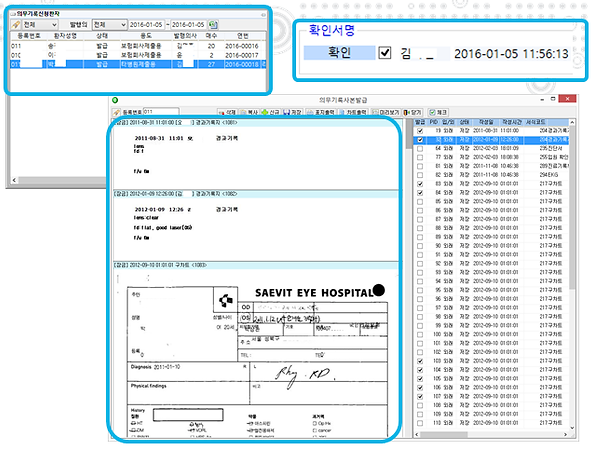Toggle checkbox for record PID 110
The height and width of the screenshot is (450, 593).
click(420, 423)
